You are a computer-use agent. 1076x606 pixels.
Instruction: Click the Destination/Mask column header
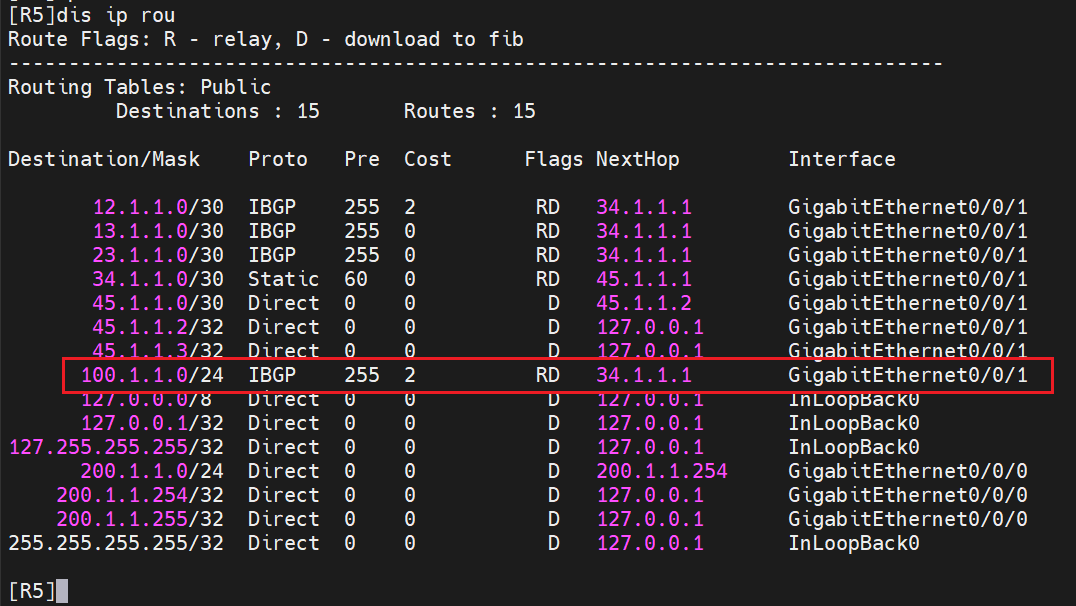point(104,159)
